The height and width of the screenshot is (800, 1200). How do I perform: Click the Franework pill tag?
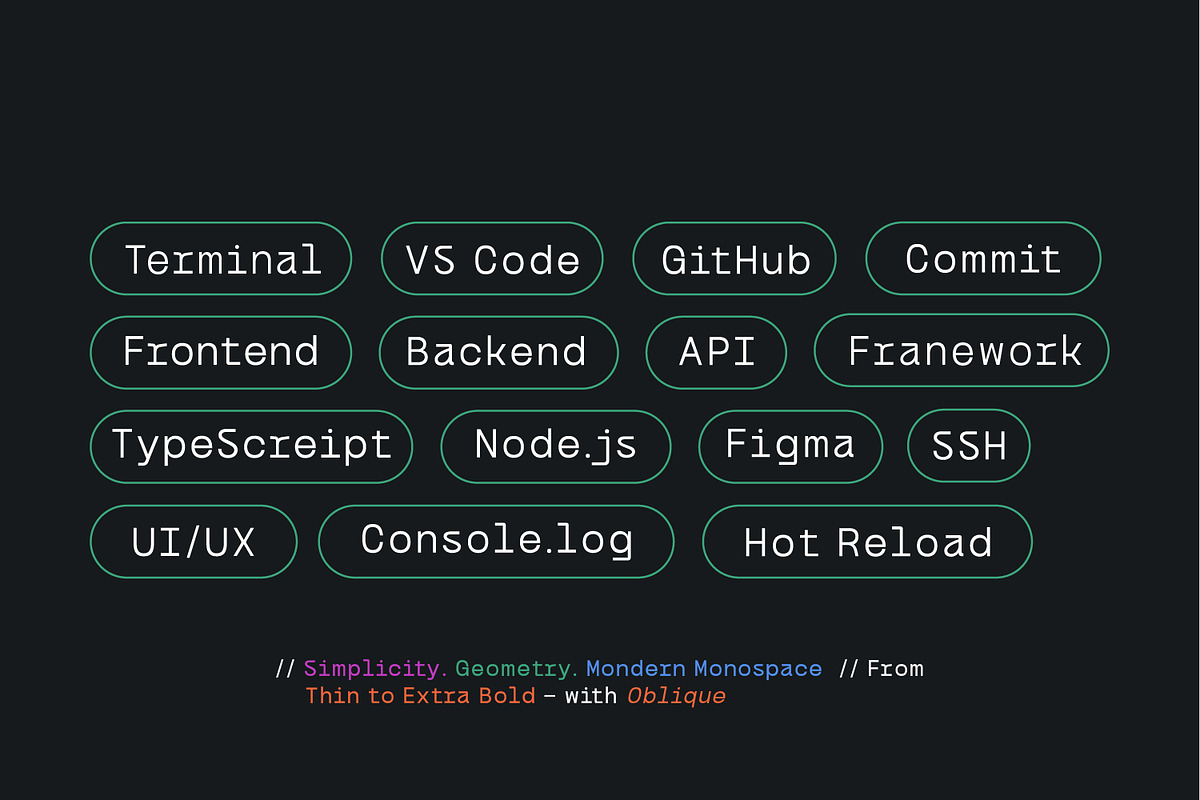tap(962, 351)
